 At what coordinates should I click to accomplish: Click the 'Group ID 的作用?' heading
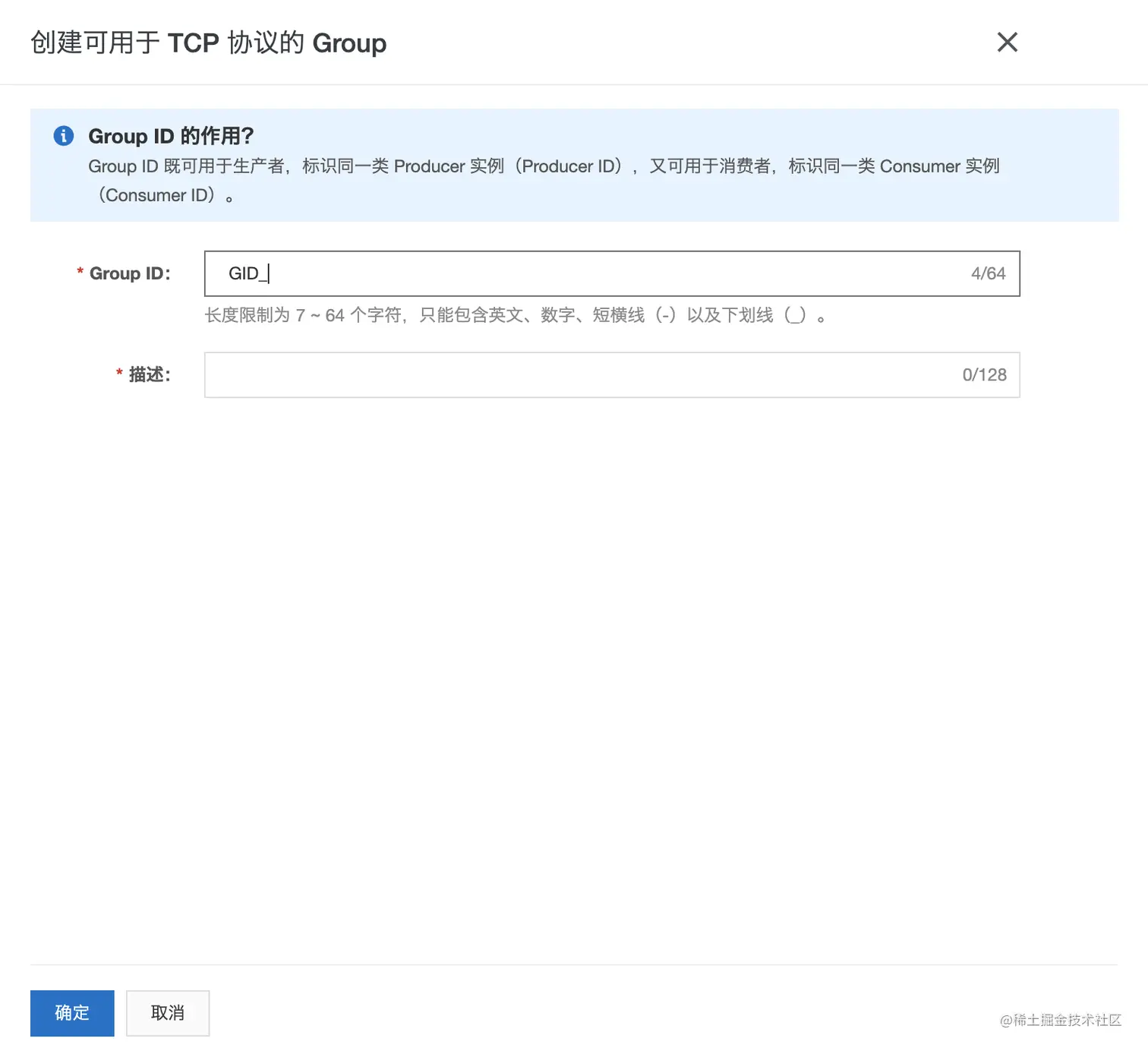click(171, 136)
